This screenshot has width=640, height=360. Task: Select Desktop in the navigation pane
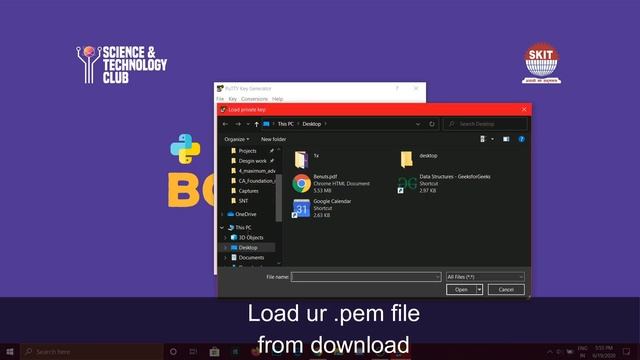click(x=248, y=248)
